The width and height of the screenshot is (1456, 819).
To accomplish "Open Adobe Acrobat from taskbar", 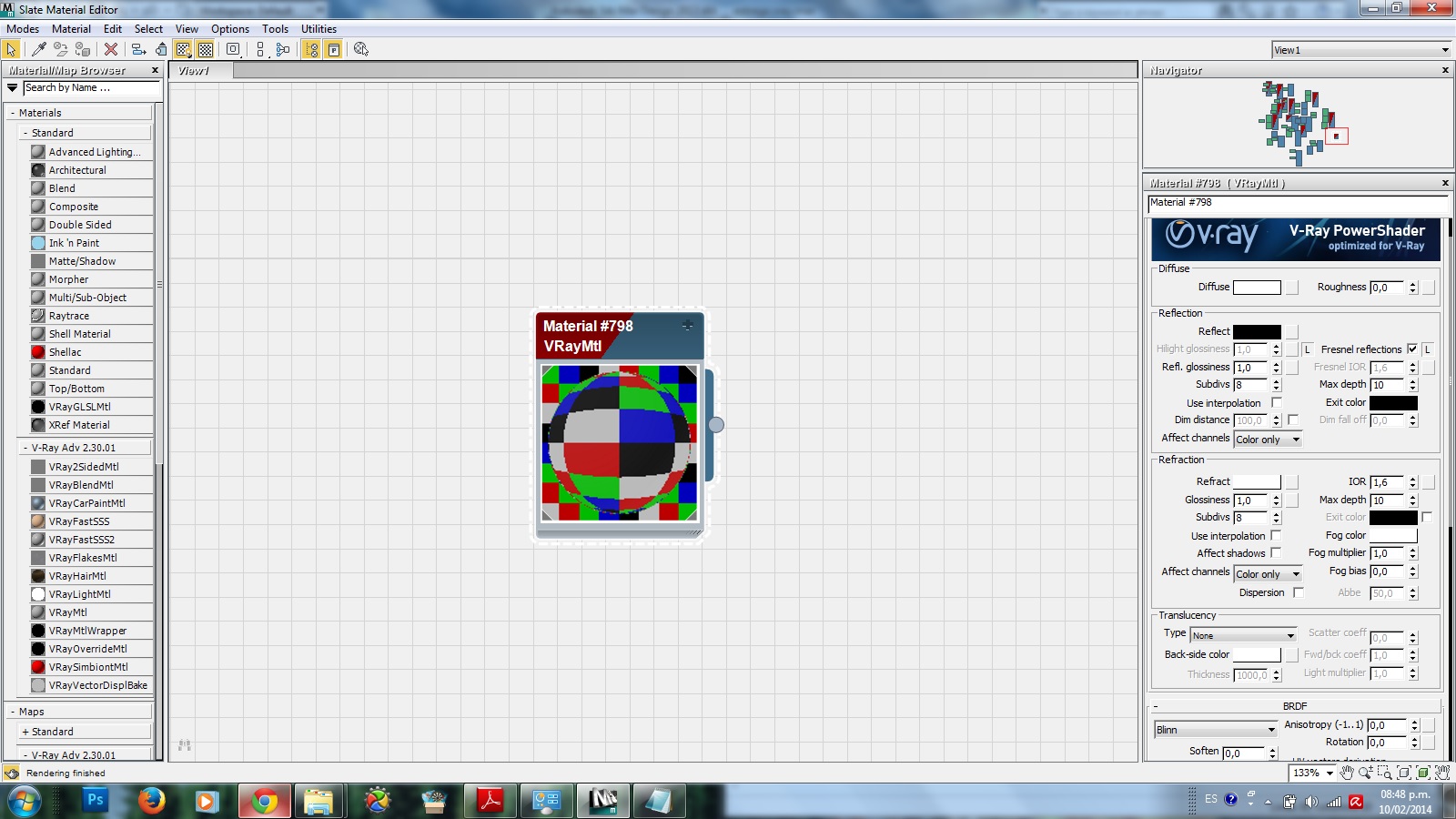I will coord(490,801).
